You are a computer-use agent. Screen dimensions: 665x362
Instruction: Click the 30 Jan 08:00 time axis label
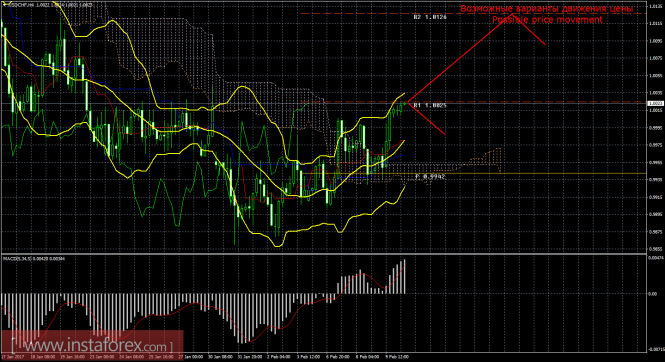pos(221,357)
